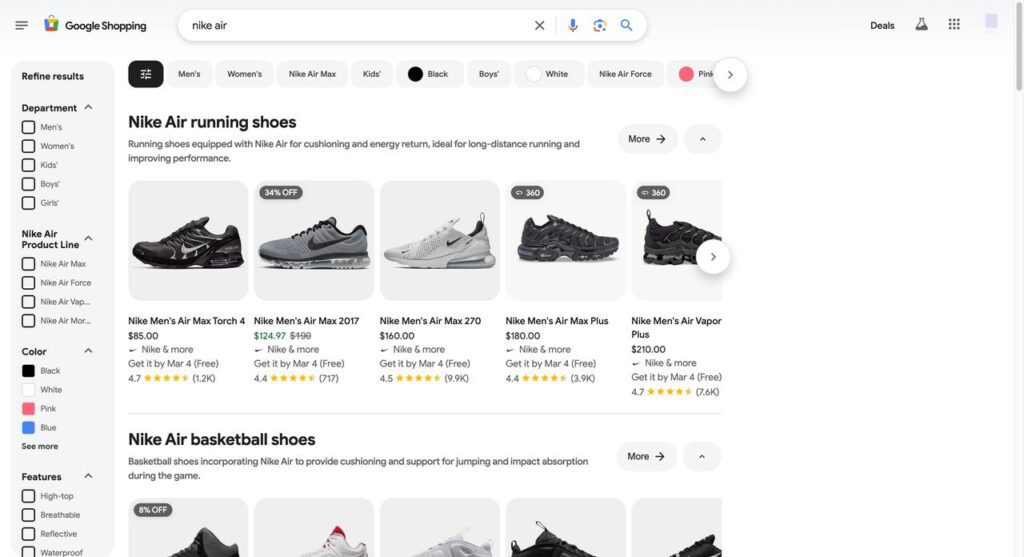Open Google apps grid
This screenshot has width=1024, height=557.
(x=954, y=24)
